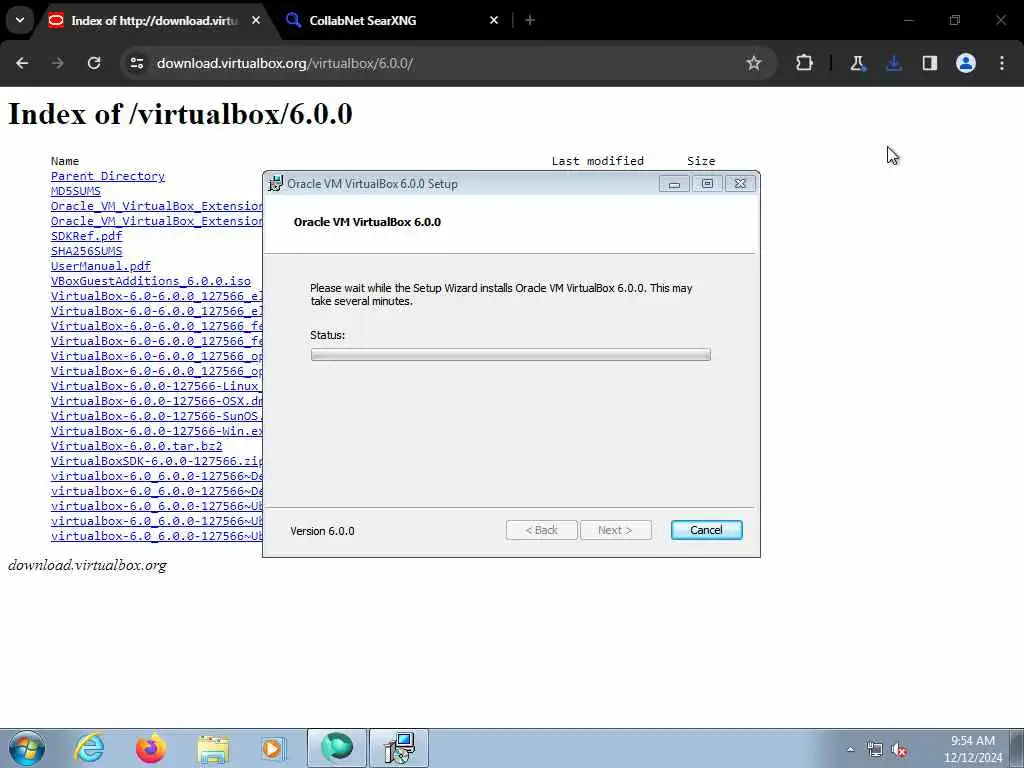Open the SDKRef.pdf link

(86, 236)
